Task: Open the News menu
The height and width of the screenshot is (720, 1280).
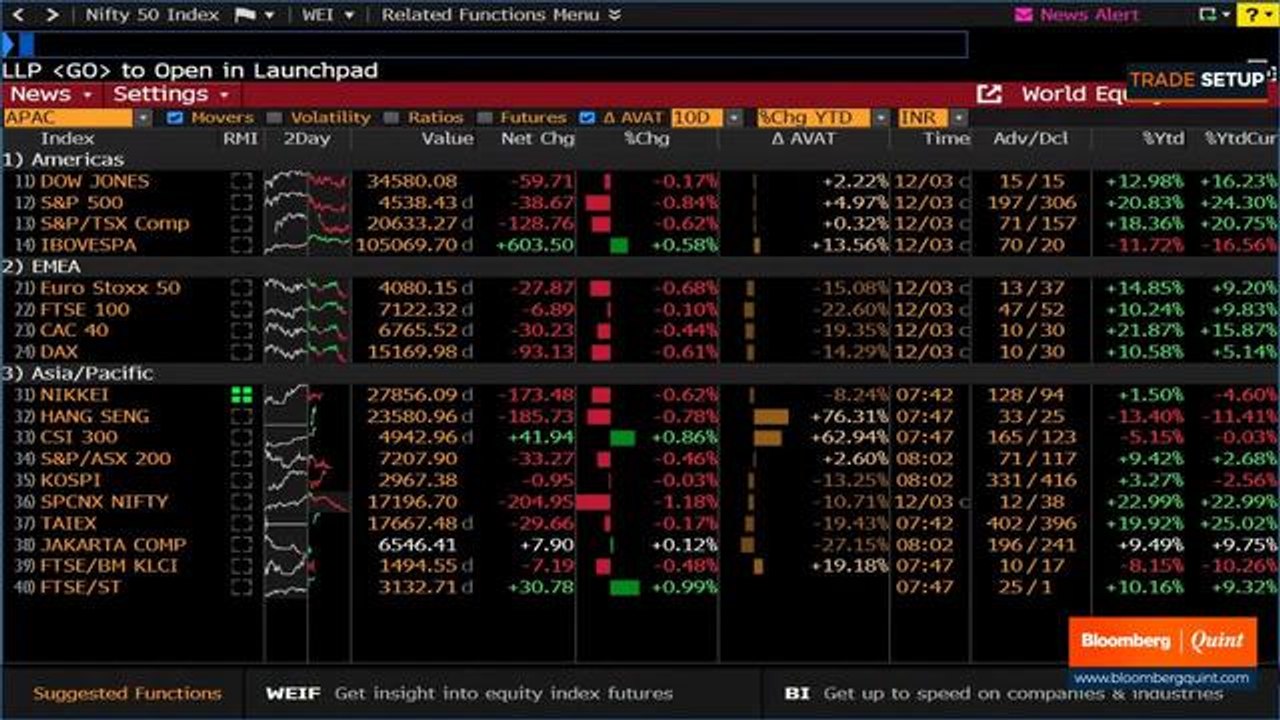Action: pos(51,94)
